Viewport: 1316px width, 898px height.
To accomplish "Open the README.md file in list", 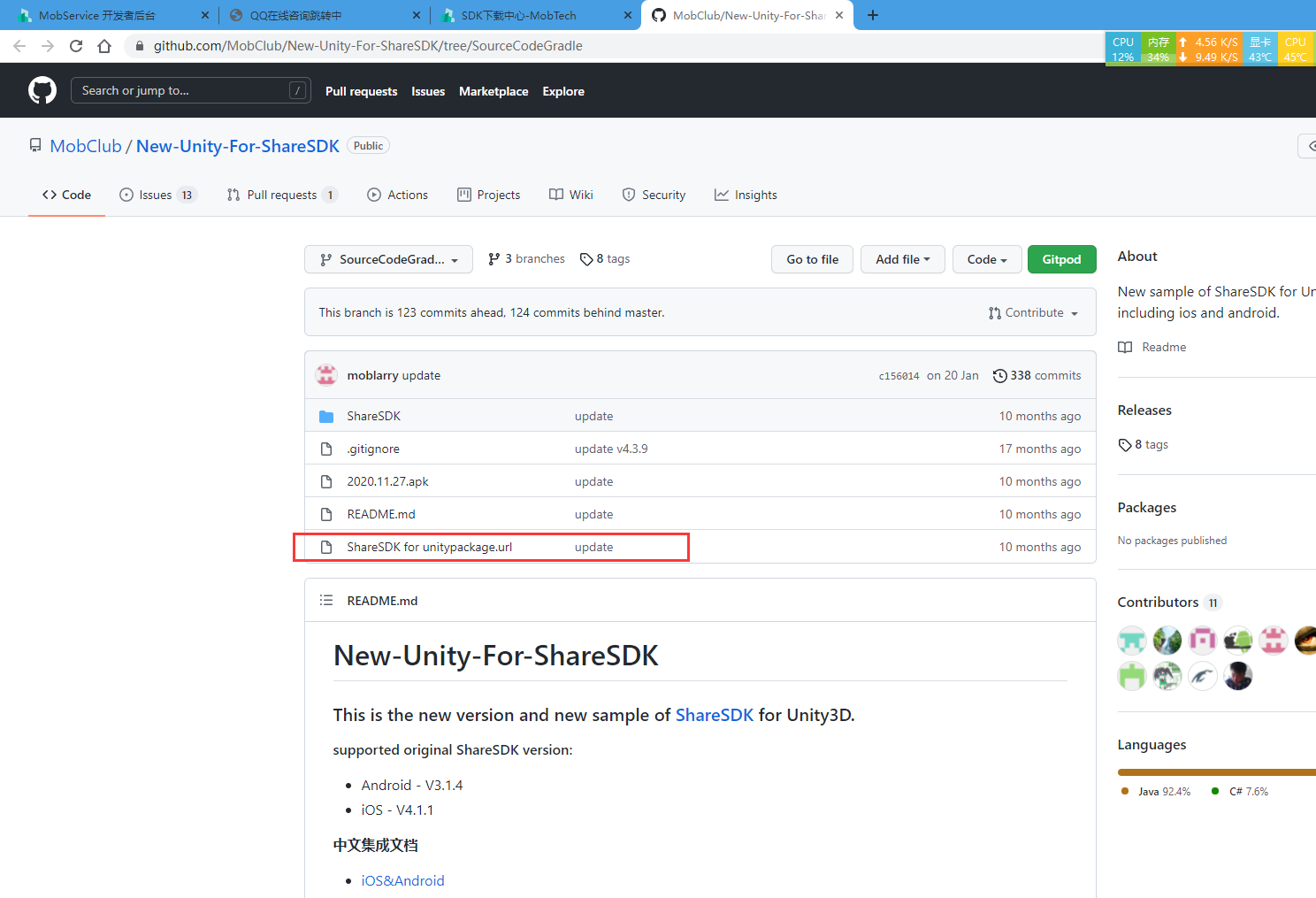I will pyautogui.click(x=381, y=514).
